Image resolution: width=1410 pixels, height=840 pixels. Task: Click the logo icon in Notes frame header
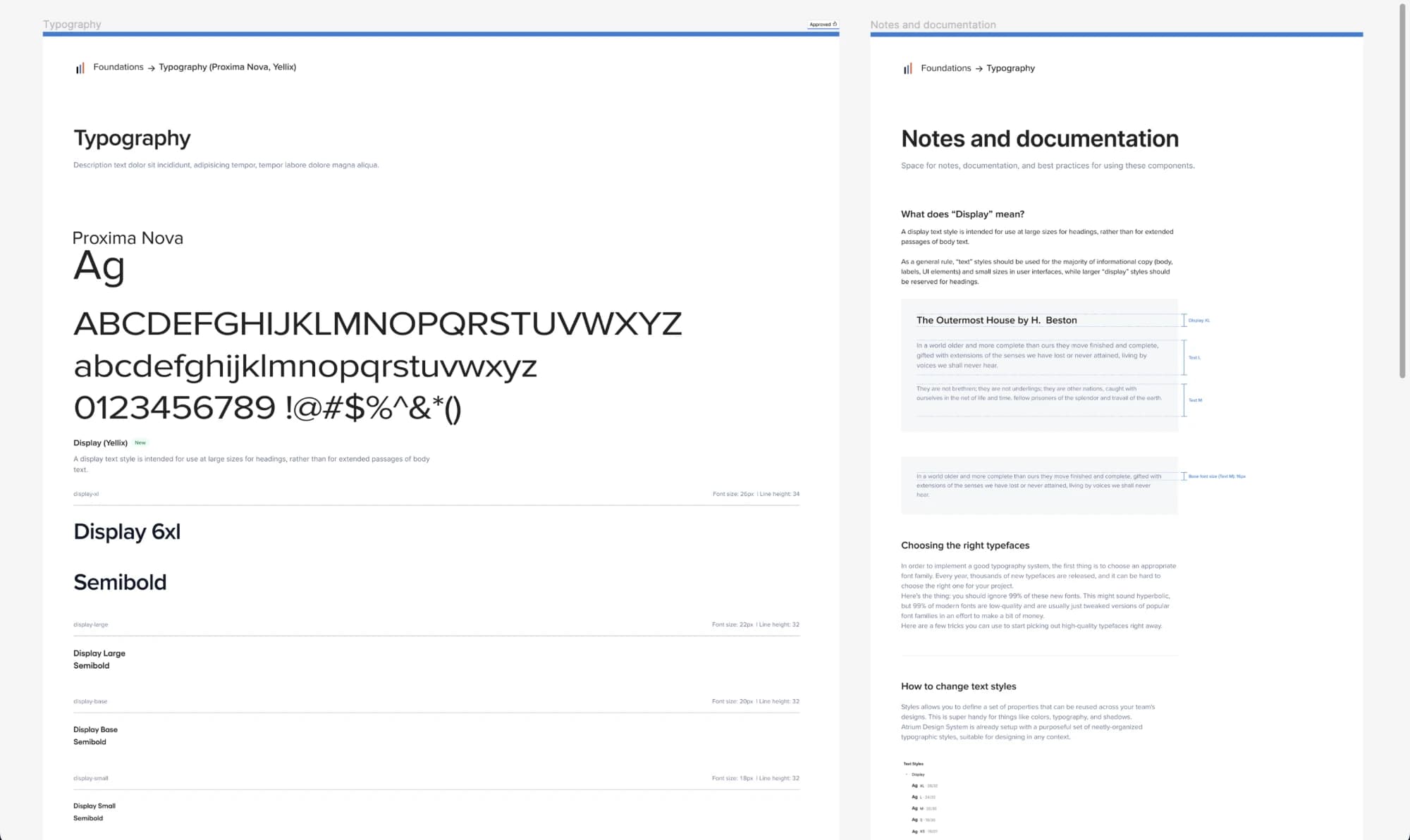[x=907, y=68]
